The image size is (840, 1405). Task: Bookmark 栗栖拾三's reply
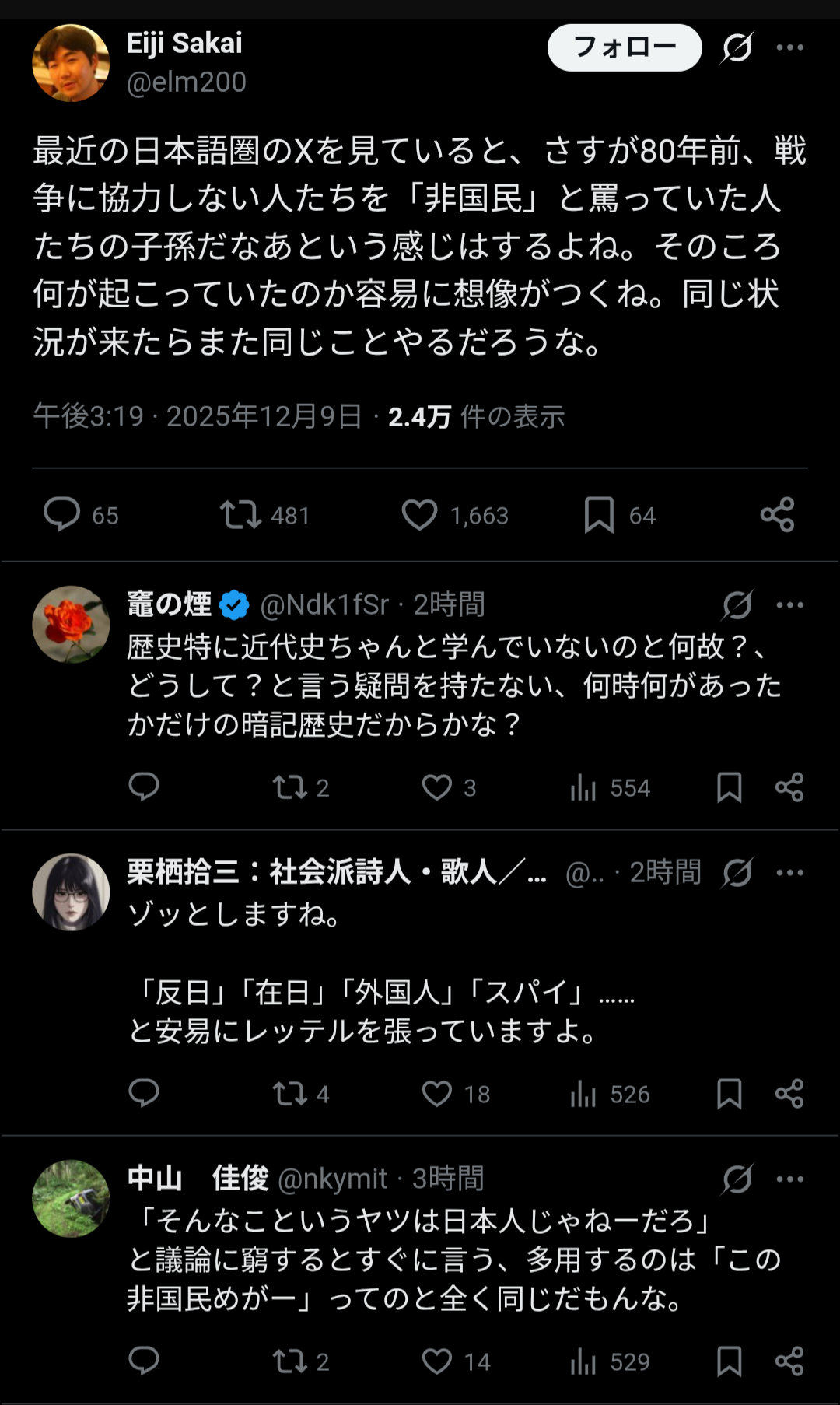(729, 1094)
